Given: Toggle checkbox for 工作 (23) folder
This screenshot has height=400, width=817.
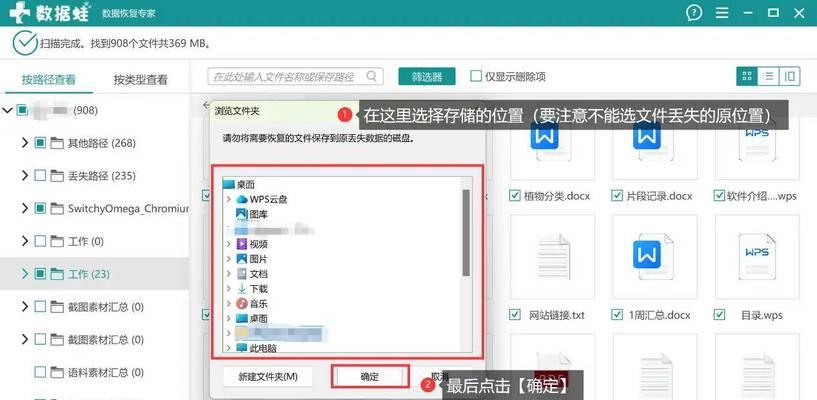Looking at the screenshot, I should pyautogui.click(x=40, y=274).
